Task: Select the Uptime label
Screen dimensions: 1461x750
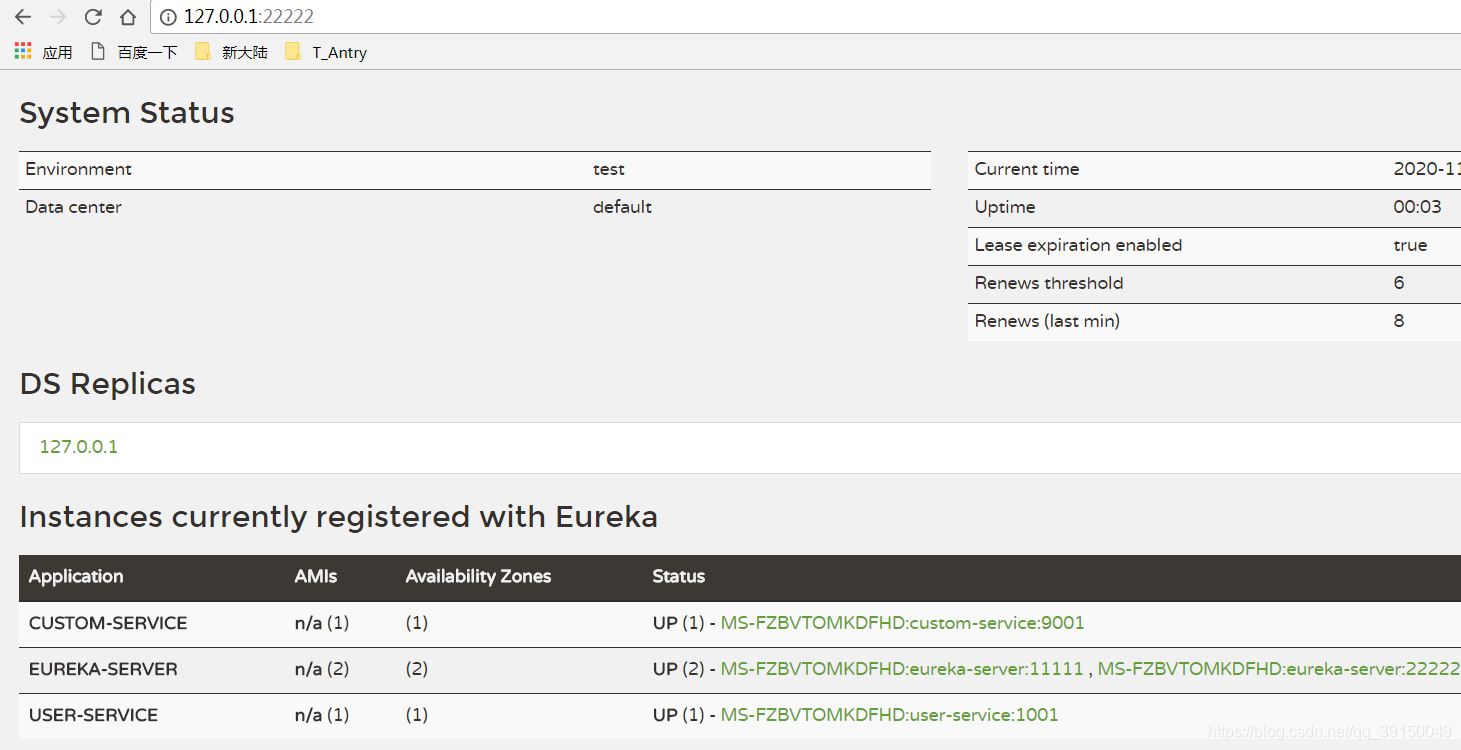Action: (1005, 207)
